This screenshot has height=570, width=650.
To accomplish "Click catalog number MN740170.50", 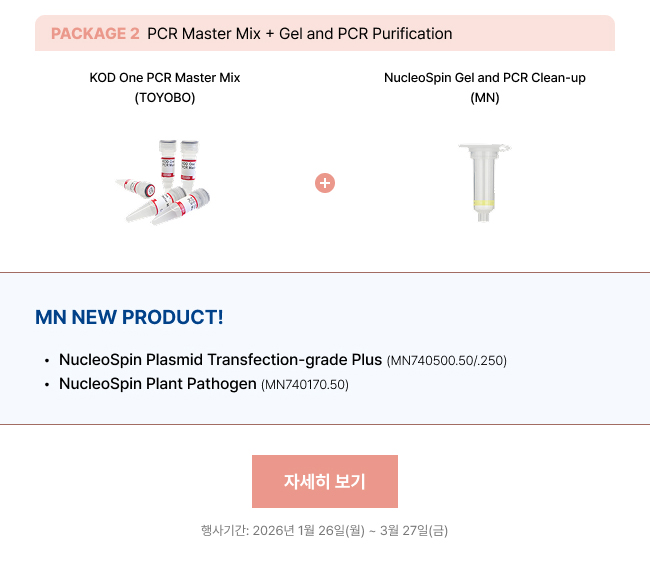I will coord(305,385).
